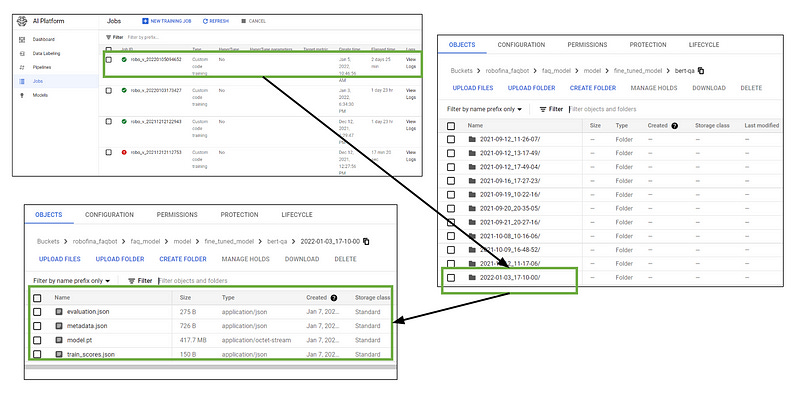The width and height of the screenshot is (800, 393).
Task: Open View Logs for job robo_v_20220105094652
Action: click(x=411, y=63)
